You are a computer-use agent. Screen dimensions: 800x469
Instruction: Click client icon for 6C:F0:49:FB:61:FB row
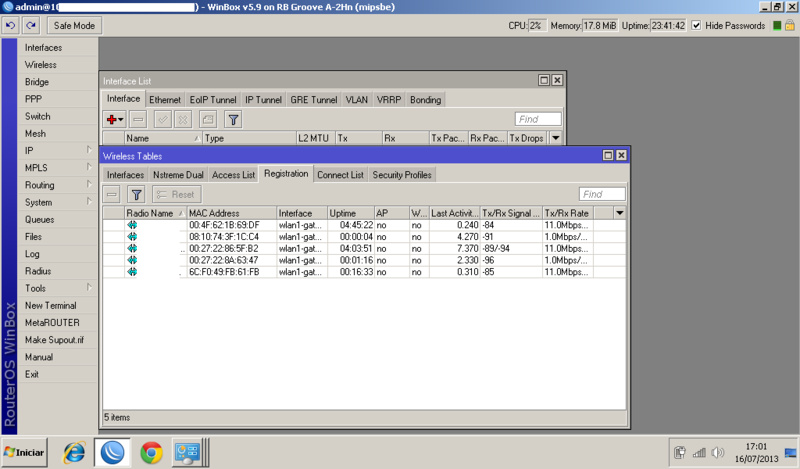[x=132, y=272]
